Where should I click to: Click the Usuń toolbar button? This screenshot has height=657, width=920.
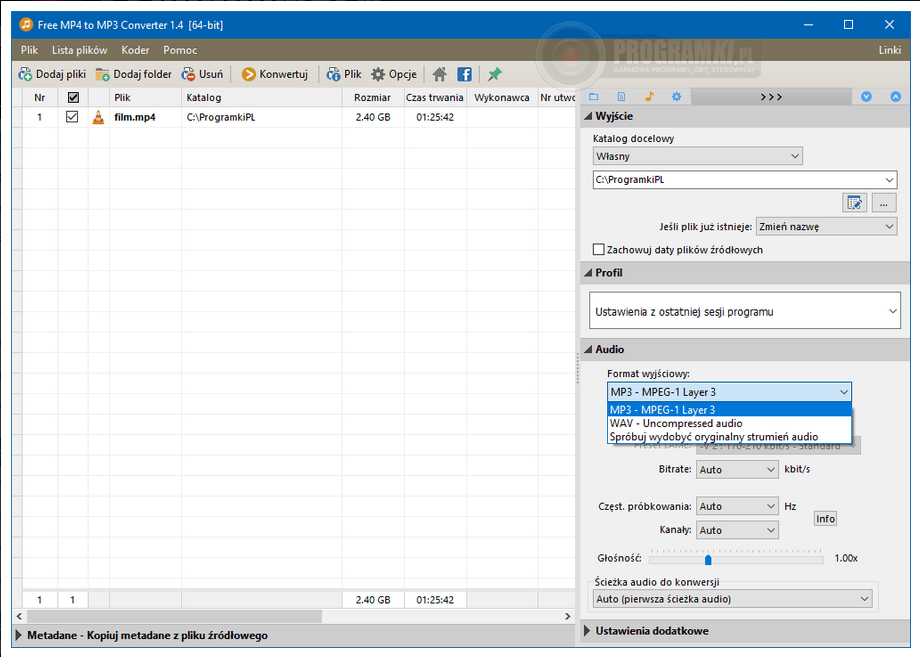tap(202, 74)
